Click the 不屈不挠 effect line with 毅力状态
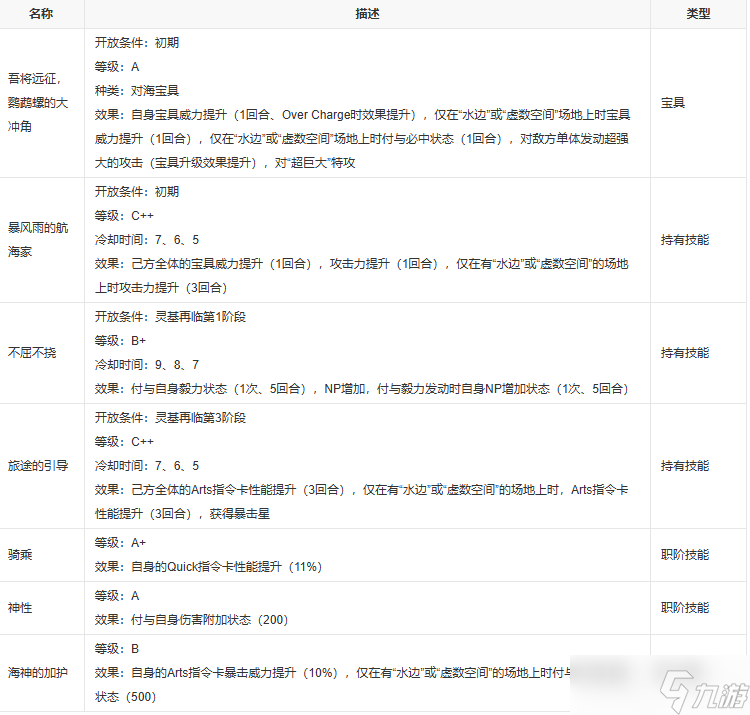 [x=361, y=389]
